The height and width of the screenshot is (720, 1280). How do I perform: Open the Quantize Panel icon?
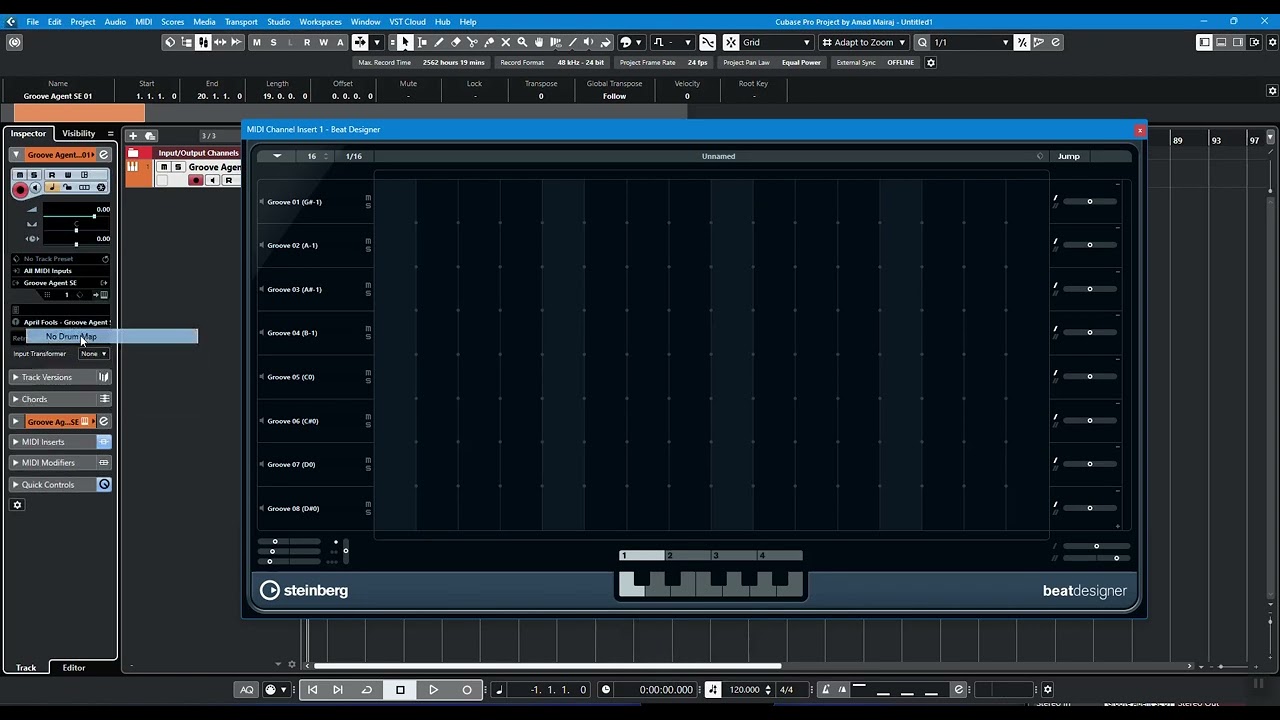pyautogui.click(x=1056, y=42)
